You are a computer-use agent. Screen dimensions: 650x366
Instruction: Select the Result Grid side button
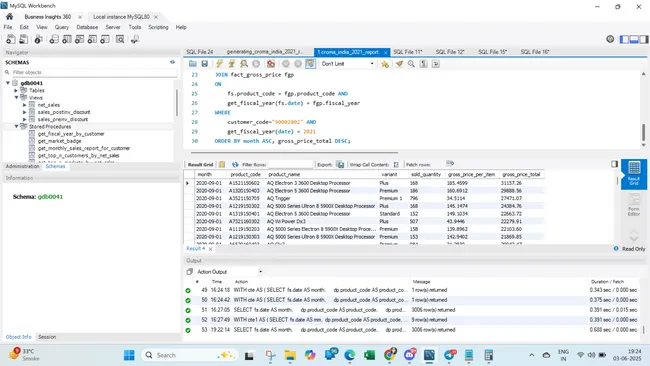point(634,174)
